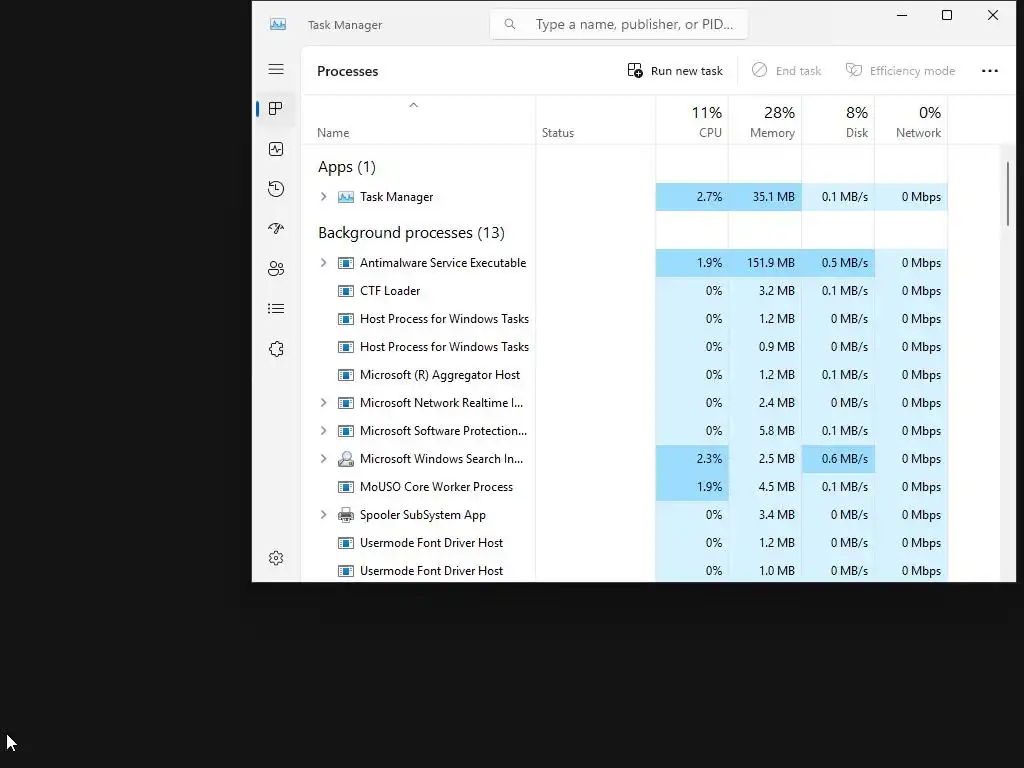Expand Microsoft Windows Search Indexer row
1024x768 pixels.
(323, 458)
